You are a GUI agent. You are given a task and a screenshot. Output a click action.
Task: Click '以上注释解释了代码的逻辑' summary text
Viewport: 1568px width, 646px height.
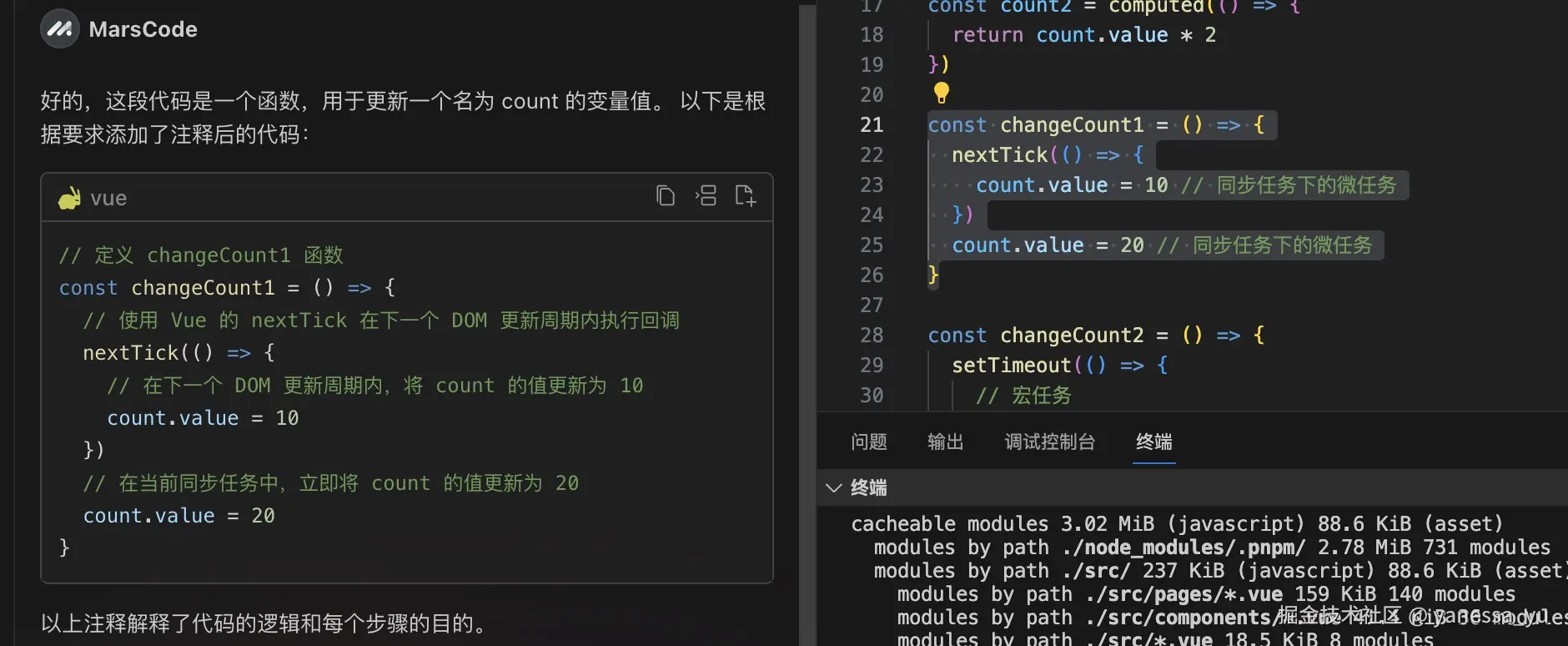click(x=264, y=623)
